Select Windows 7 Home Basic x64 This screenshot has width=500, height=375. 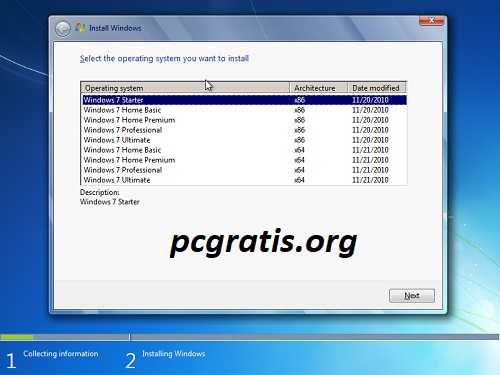pos(244,150)
